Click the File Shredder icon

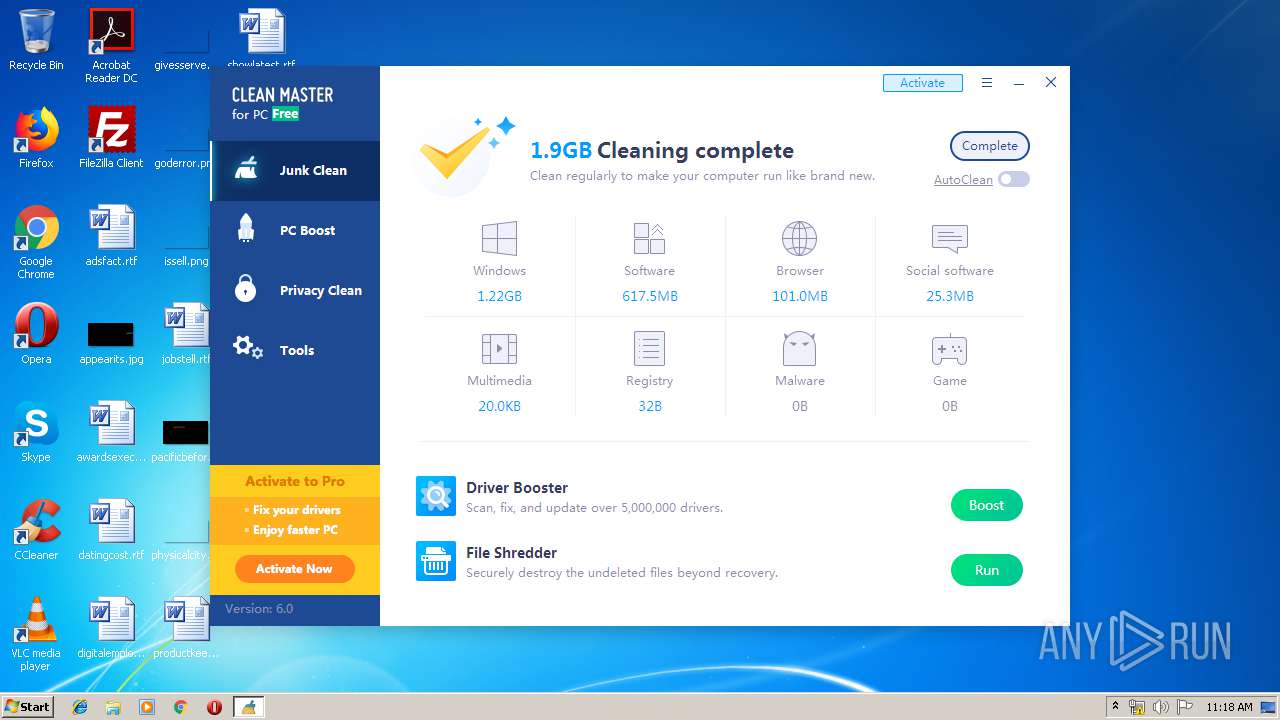coord(436,561)
